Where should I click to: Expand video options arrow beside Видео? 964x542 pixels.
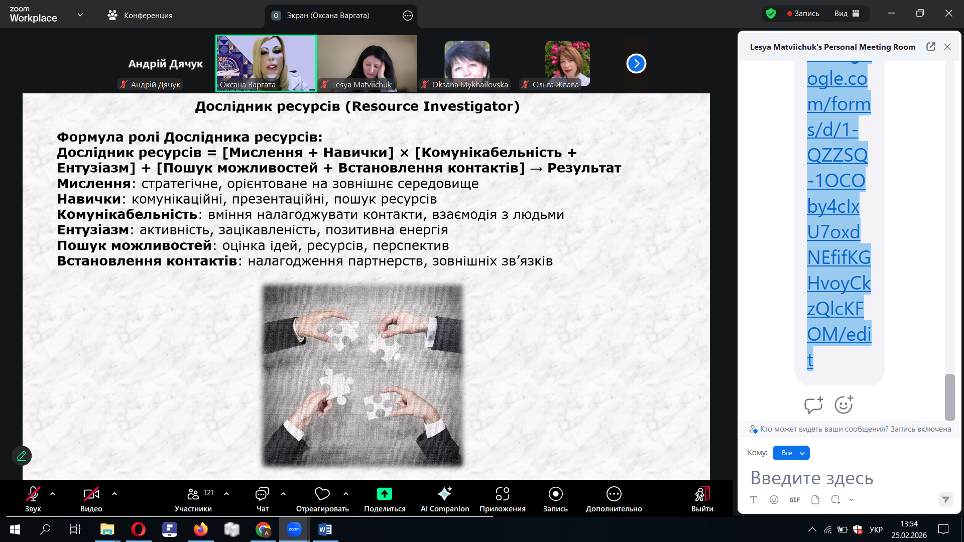[114, 493]
